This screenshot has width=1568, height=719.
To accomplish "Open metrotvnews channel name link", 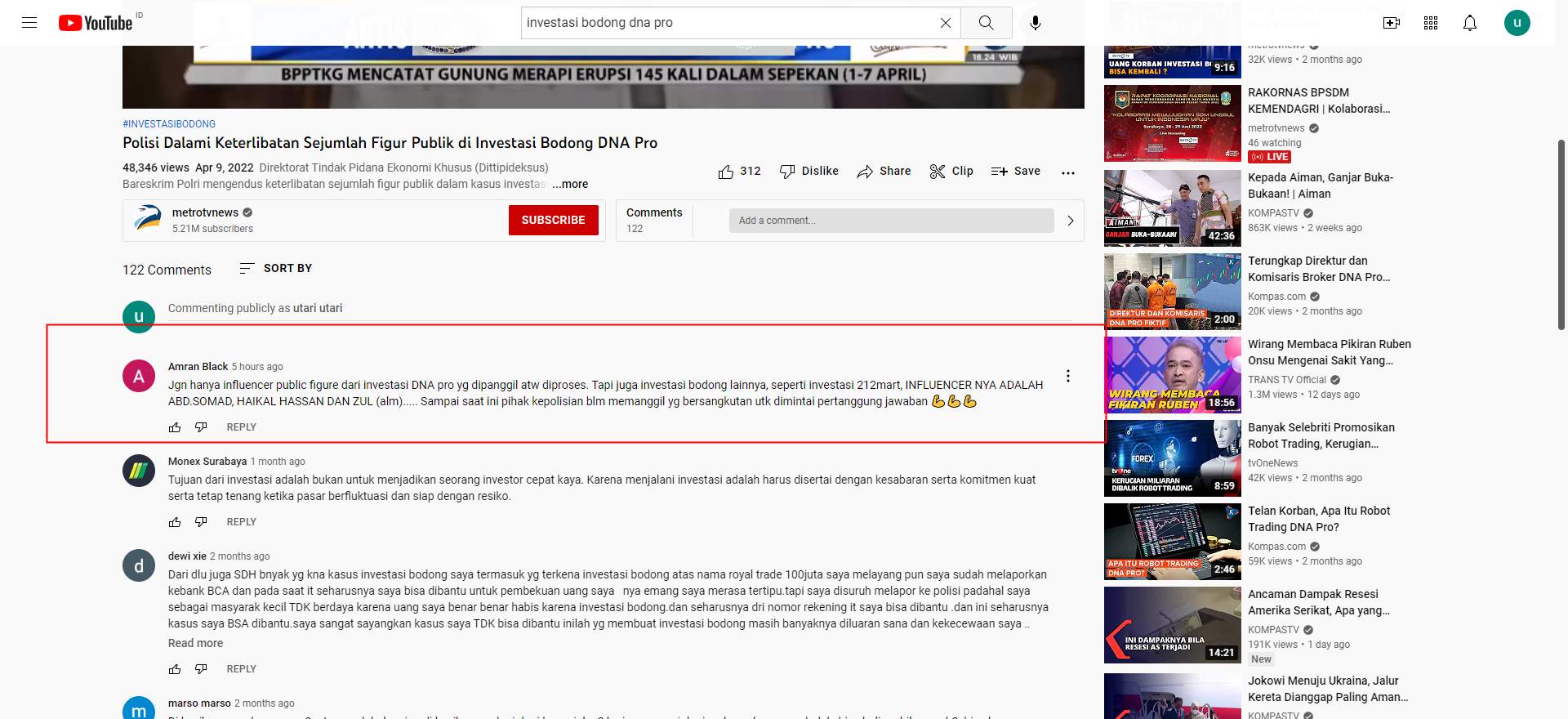I will pyautogui.click(x=205, y=212).
